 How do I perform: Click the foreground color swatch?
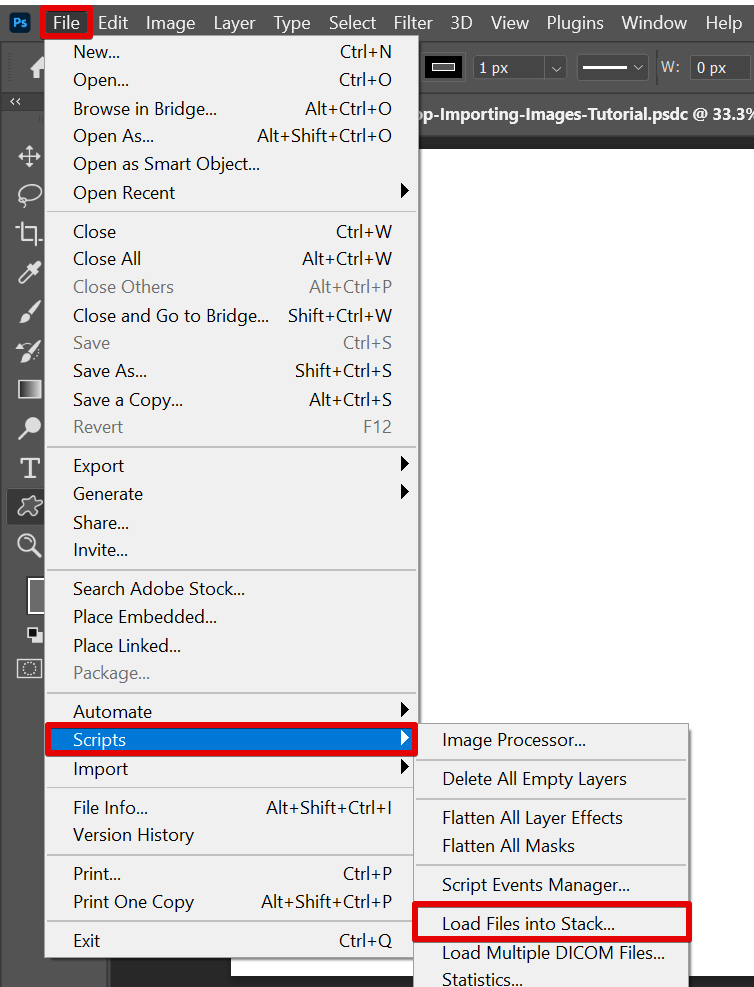pyautogui.click(x=37, y=595)
